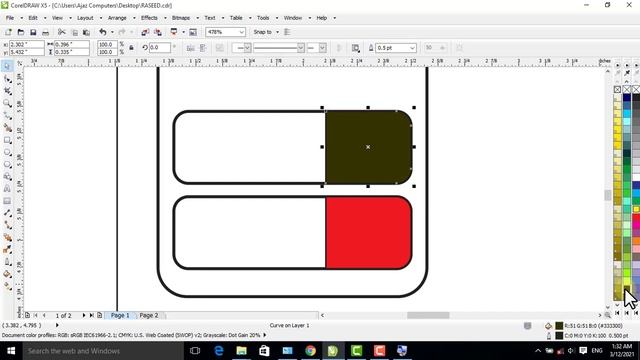Open the Bitmaps menu
Screen dimensions: 640x360
pyautogui.click(x=181, y=18)
